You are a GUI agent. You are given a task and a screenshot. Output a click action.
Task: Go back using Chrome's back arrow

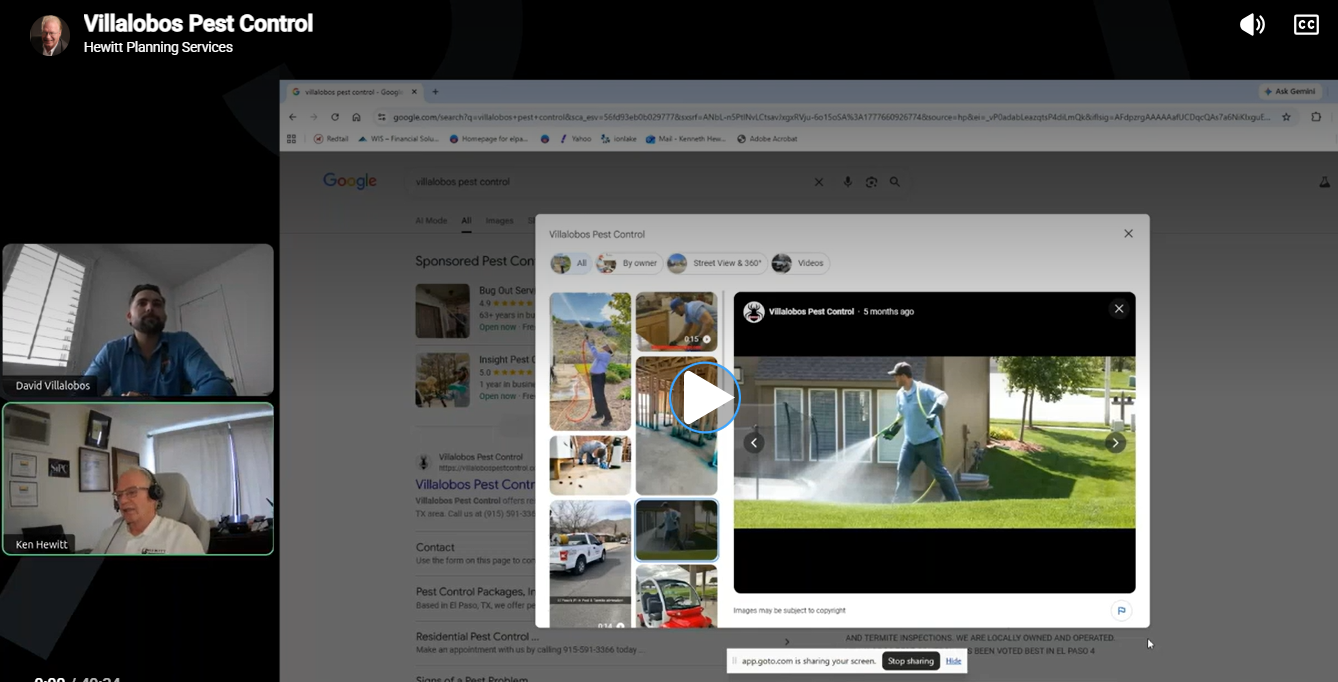tap(293, 116)
